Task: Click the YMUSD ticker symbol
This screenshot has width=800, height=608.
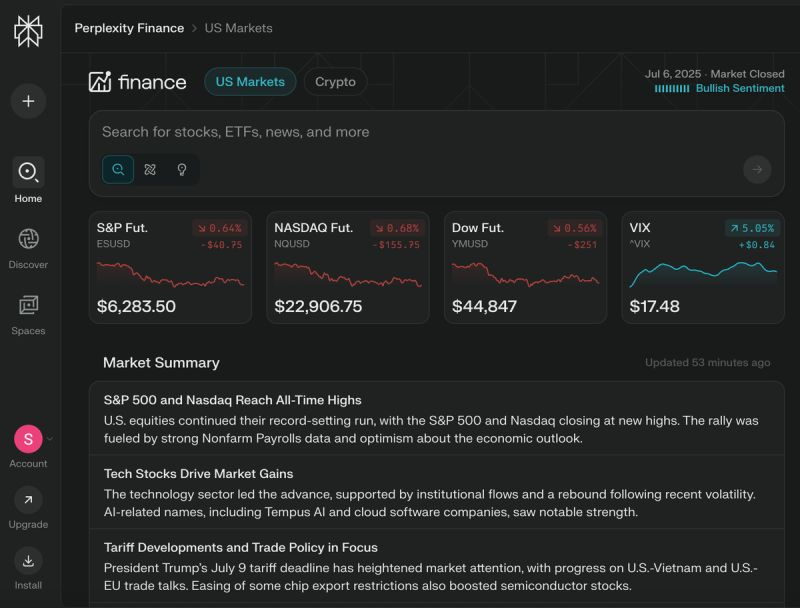Action: [x=470, y=244]
